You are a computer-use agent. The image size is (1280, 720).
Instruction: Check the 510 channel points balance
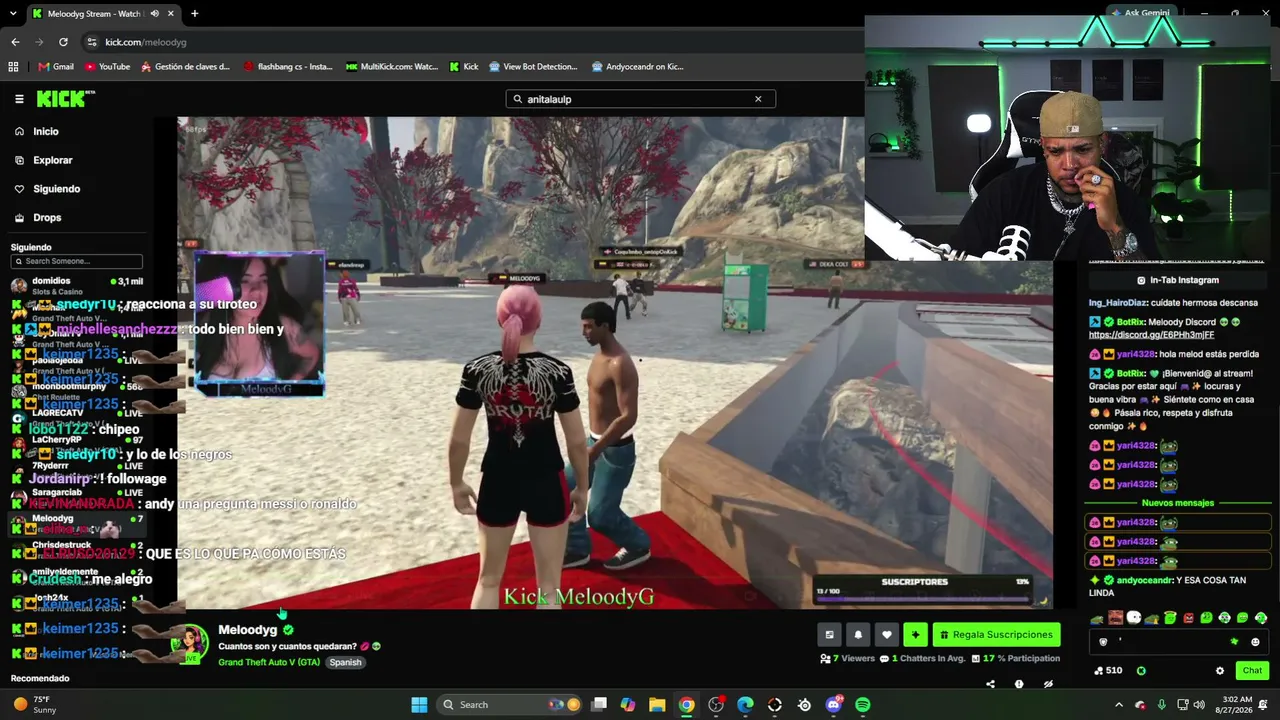click(x=1109, y=671)
